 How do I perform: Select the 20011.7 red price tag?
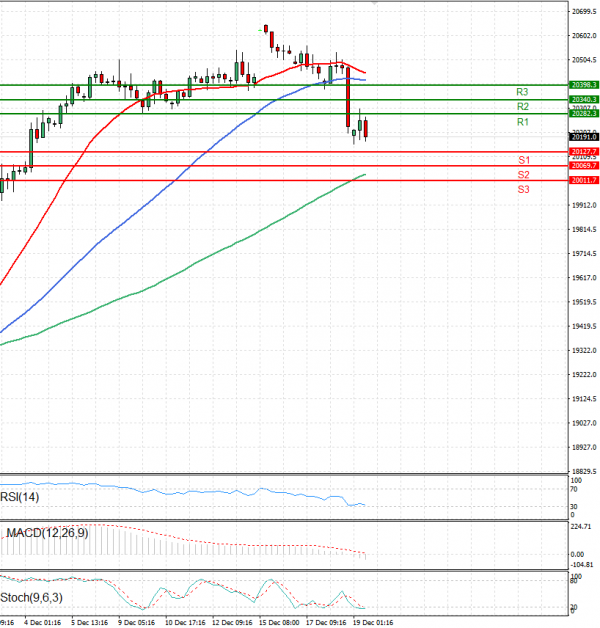584,180
